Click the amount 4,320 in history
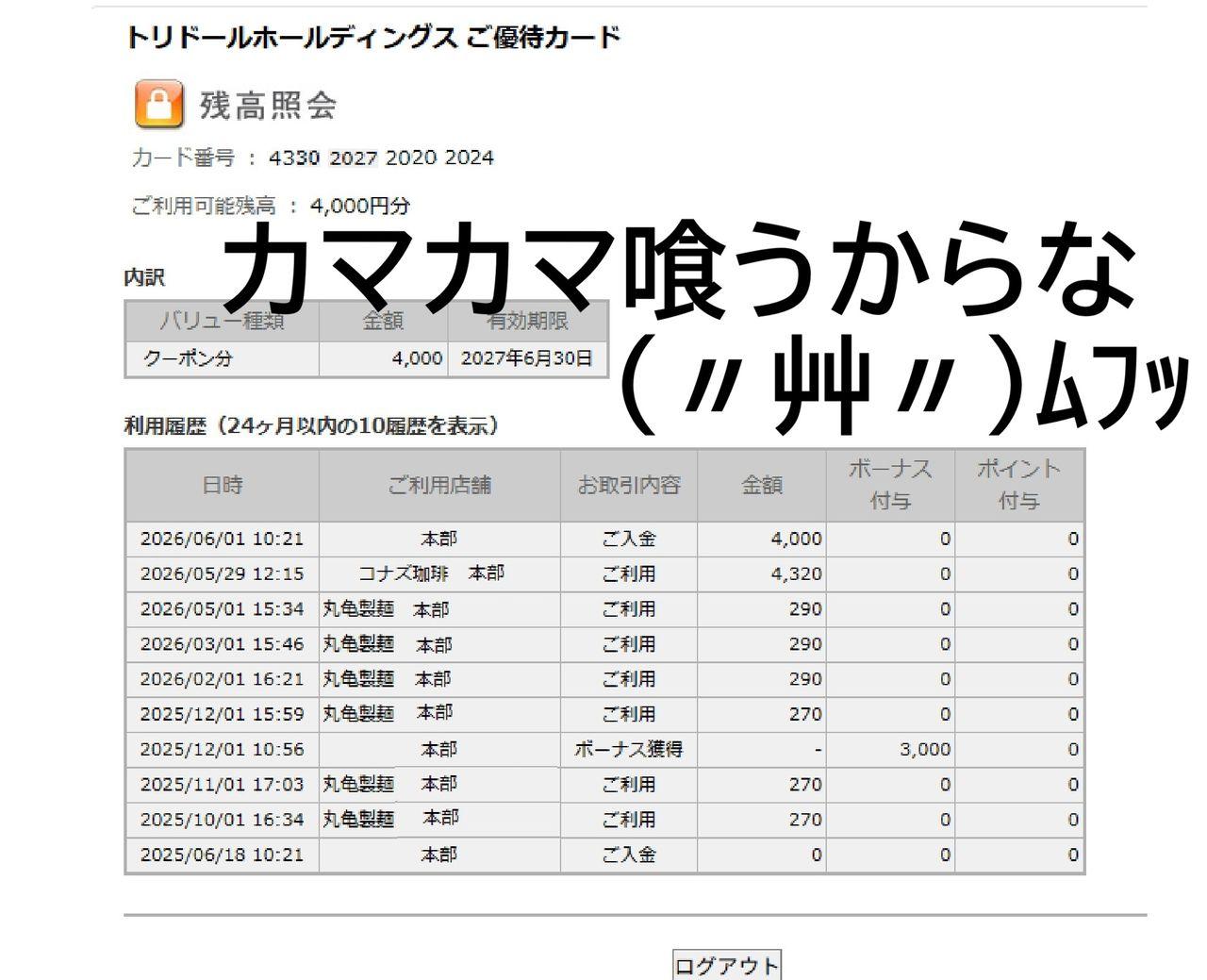 click(x=797, y=573)
